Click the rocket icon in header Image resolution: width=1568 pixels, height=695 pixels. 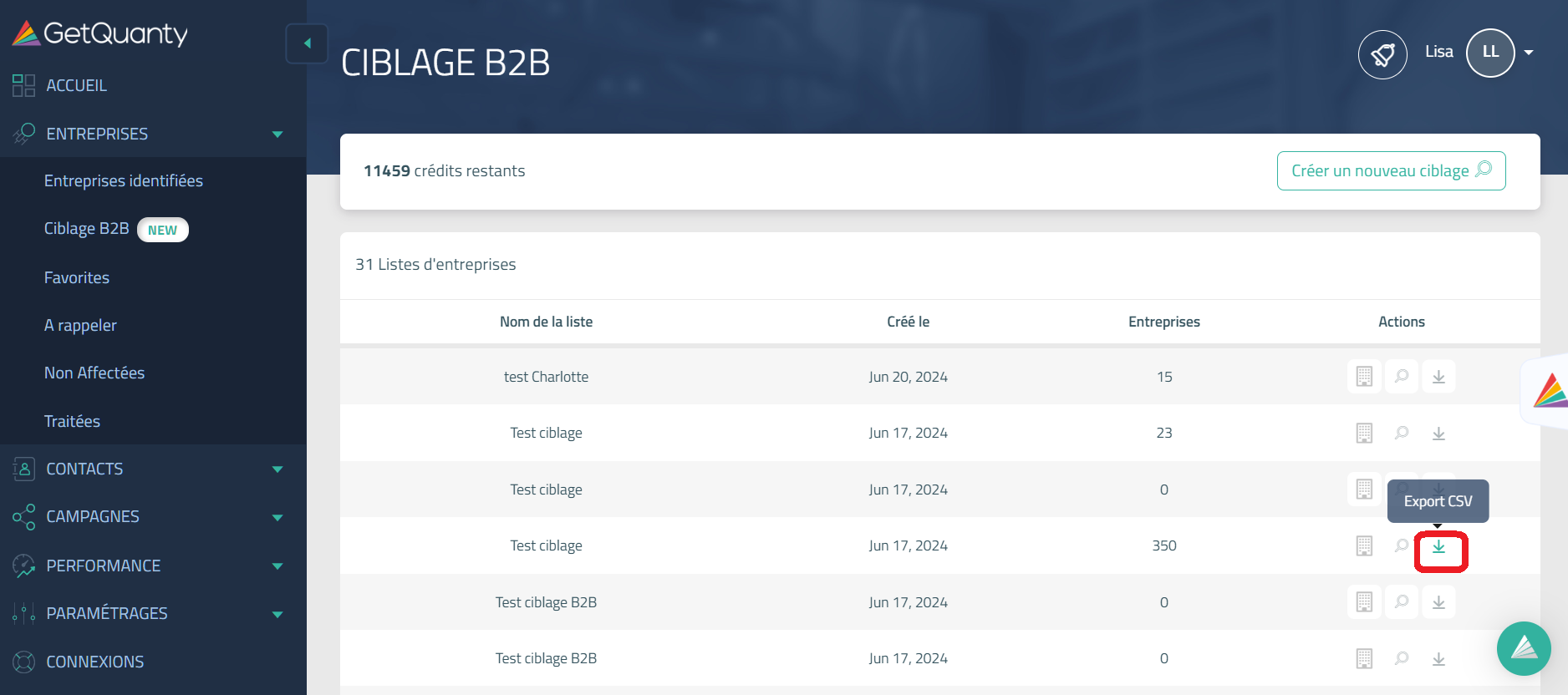1382,54
